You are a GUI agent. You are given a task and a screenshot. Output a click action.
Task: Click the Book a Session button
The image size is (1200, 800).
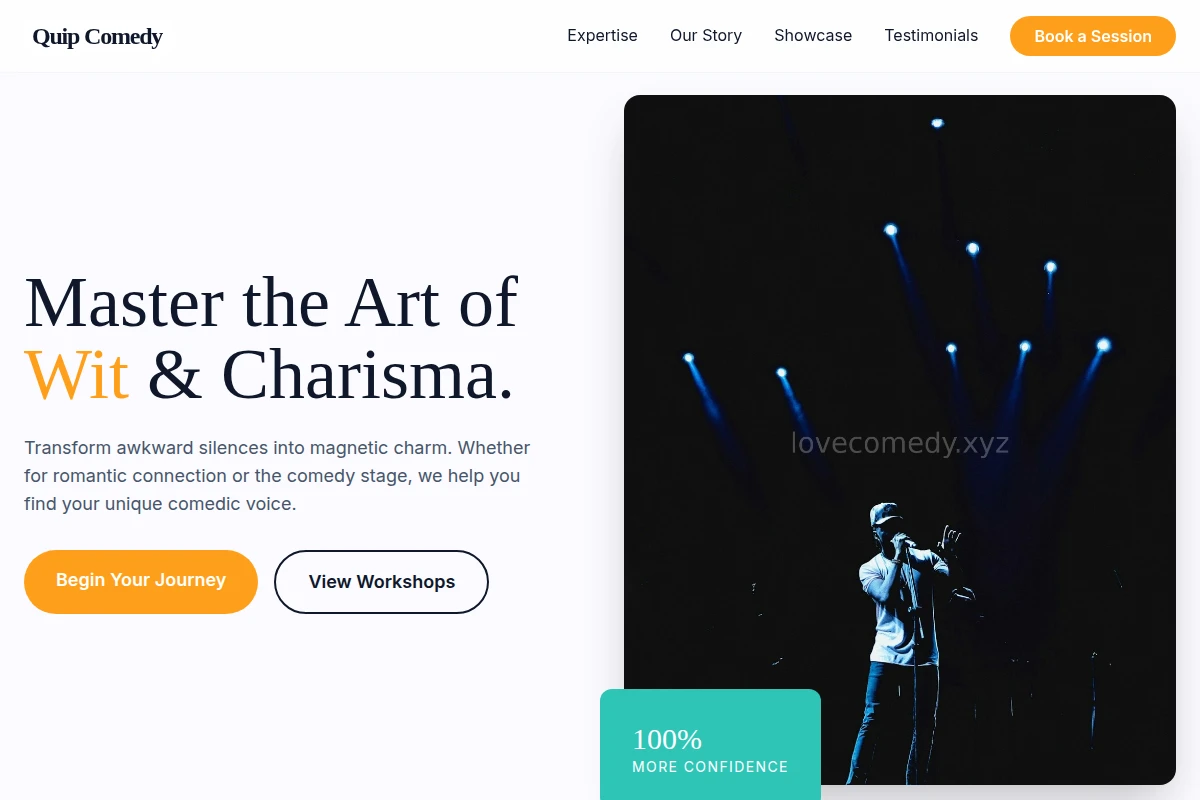coord(1093,36)
